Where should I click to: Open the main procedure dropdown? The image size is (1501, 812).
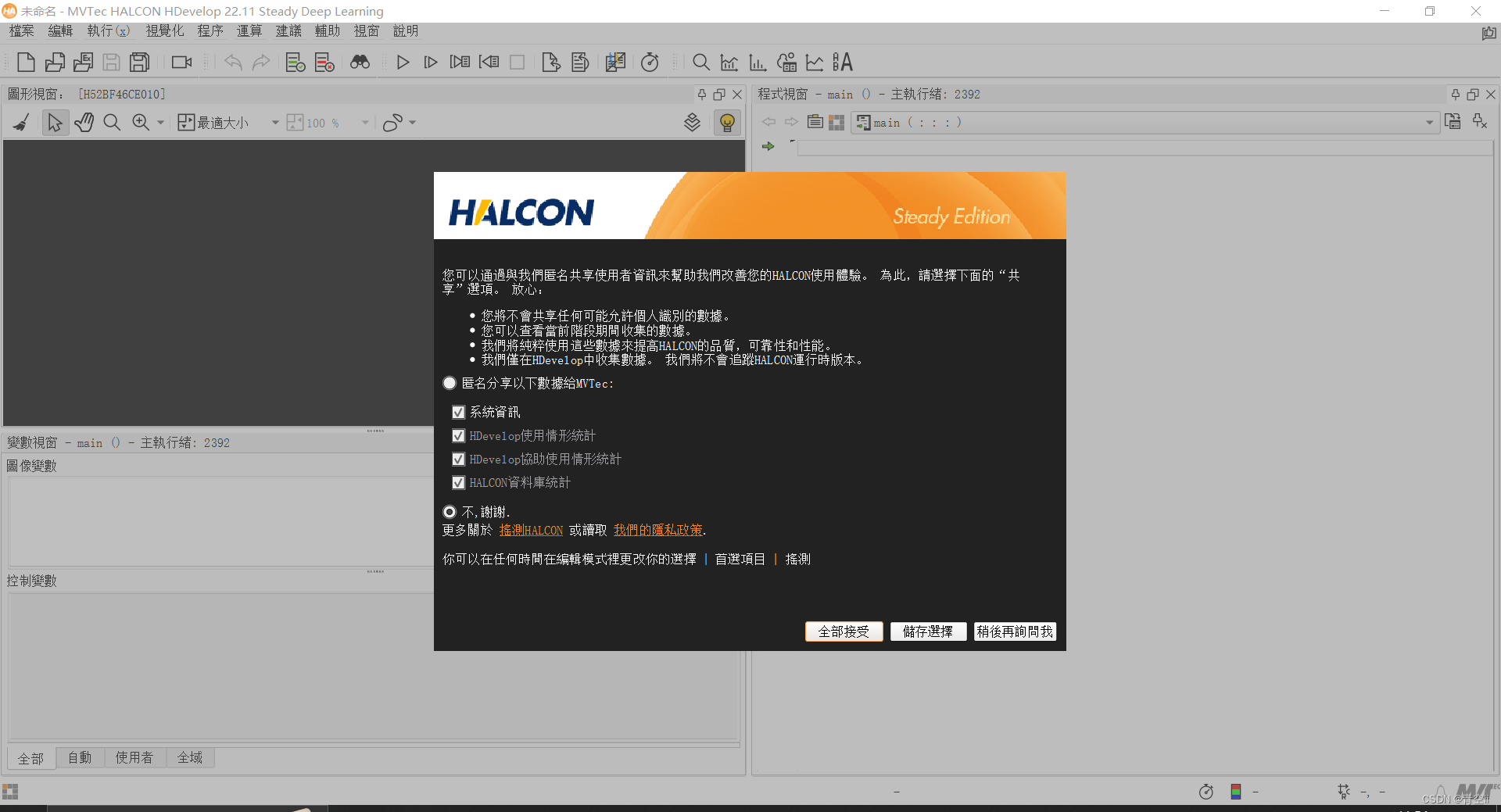pos(1145,123)
